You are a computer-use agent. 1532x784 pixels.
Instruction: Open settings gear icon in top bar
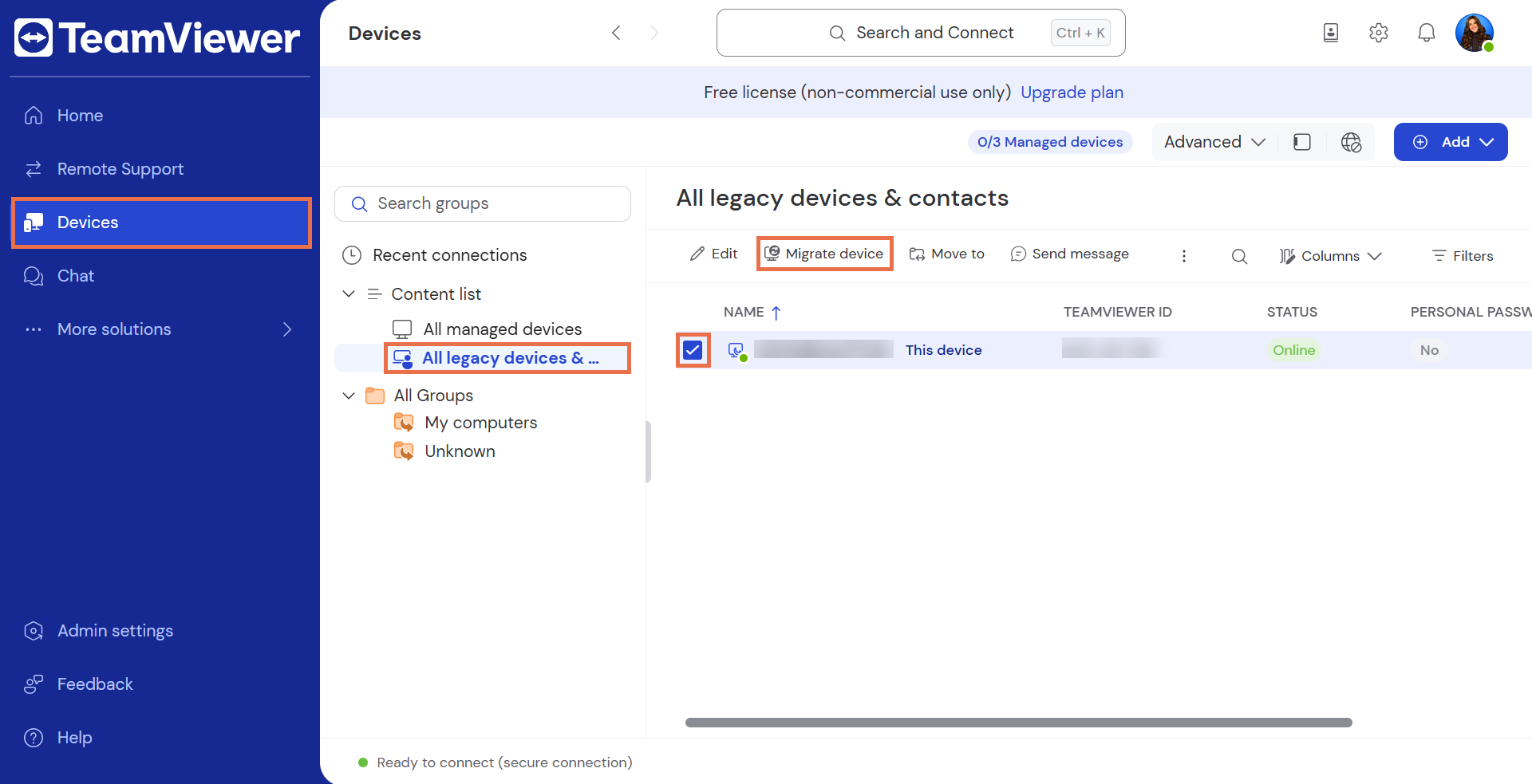[x=1378, y=33]
